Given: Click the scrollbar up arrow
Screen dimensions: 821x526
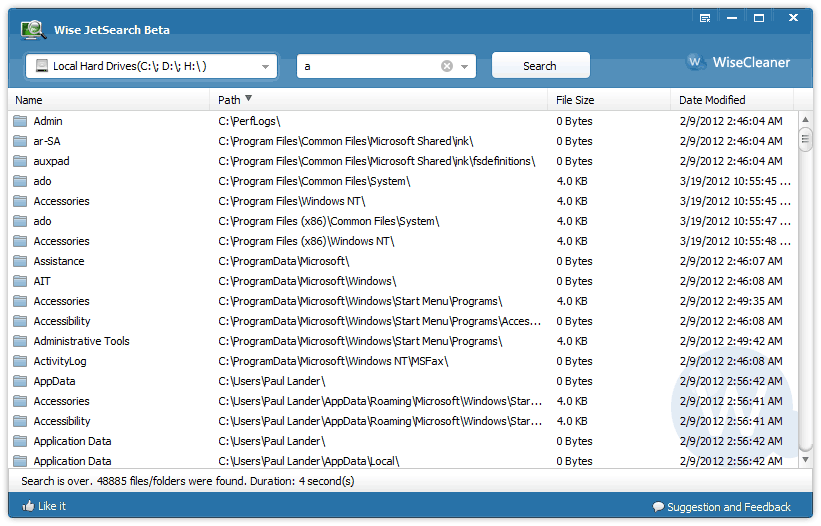Looking at the screenshot, I should point(805,120).
